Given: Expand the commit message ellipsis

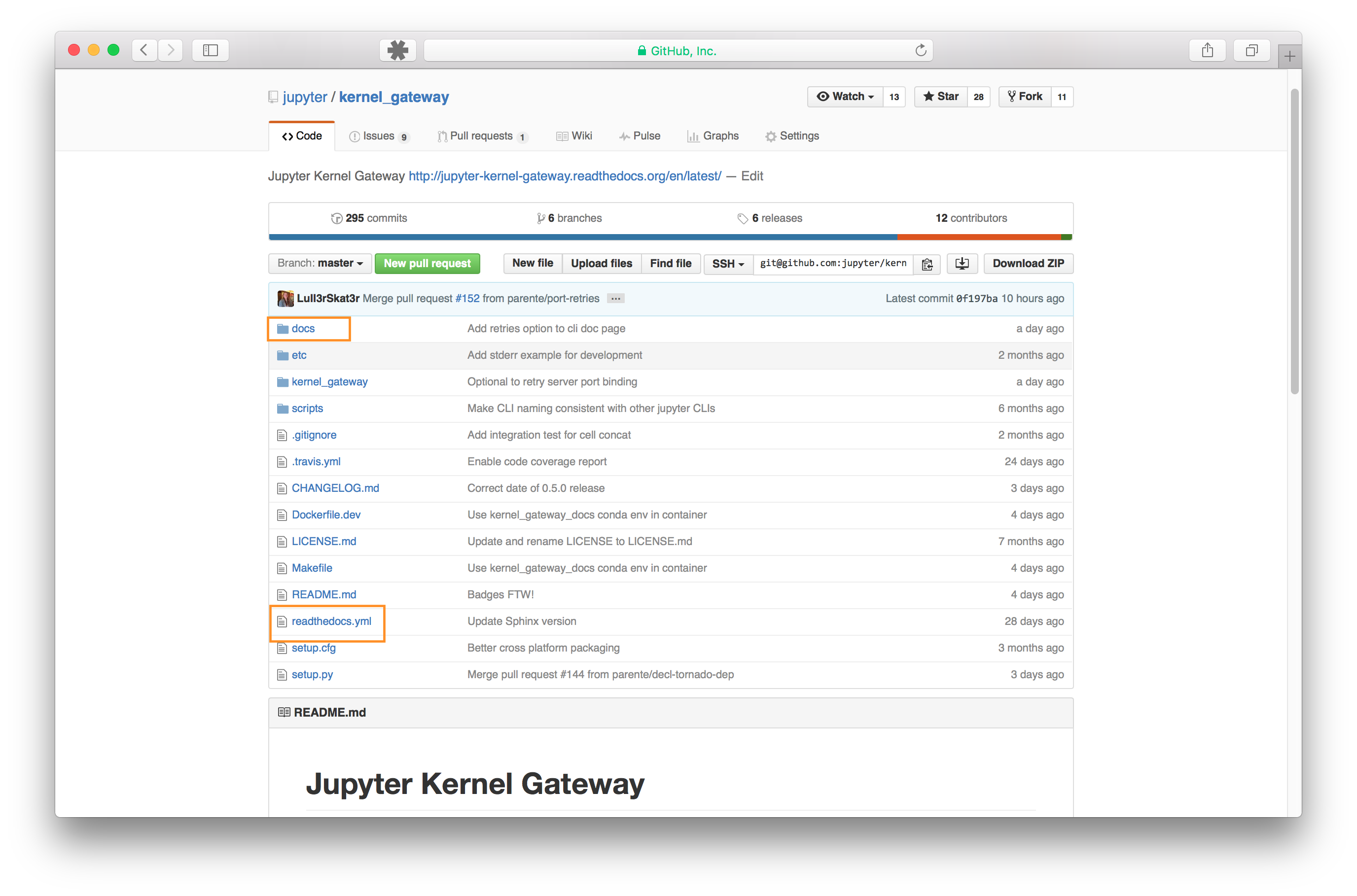Looking at the screenshot, I should (615, 298).
